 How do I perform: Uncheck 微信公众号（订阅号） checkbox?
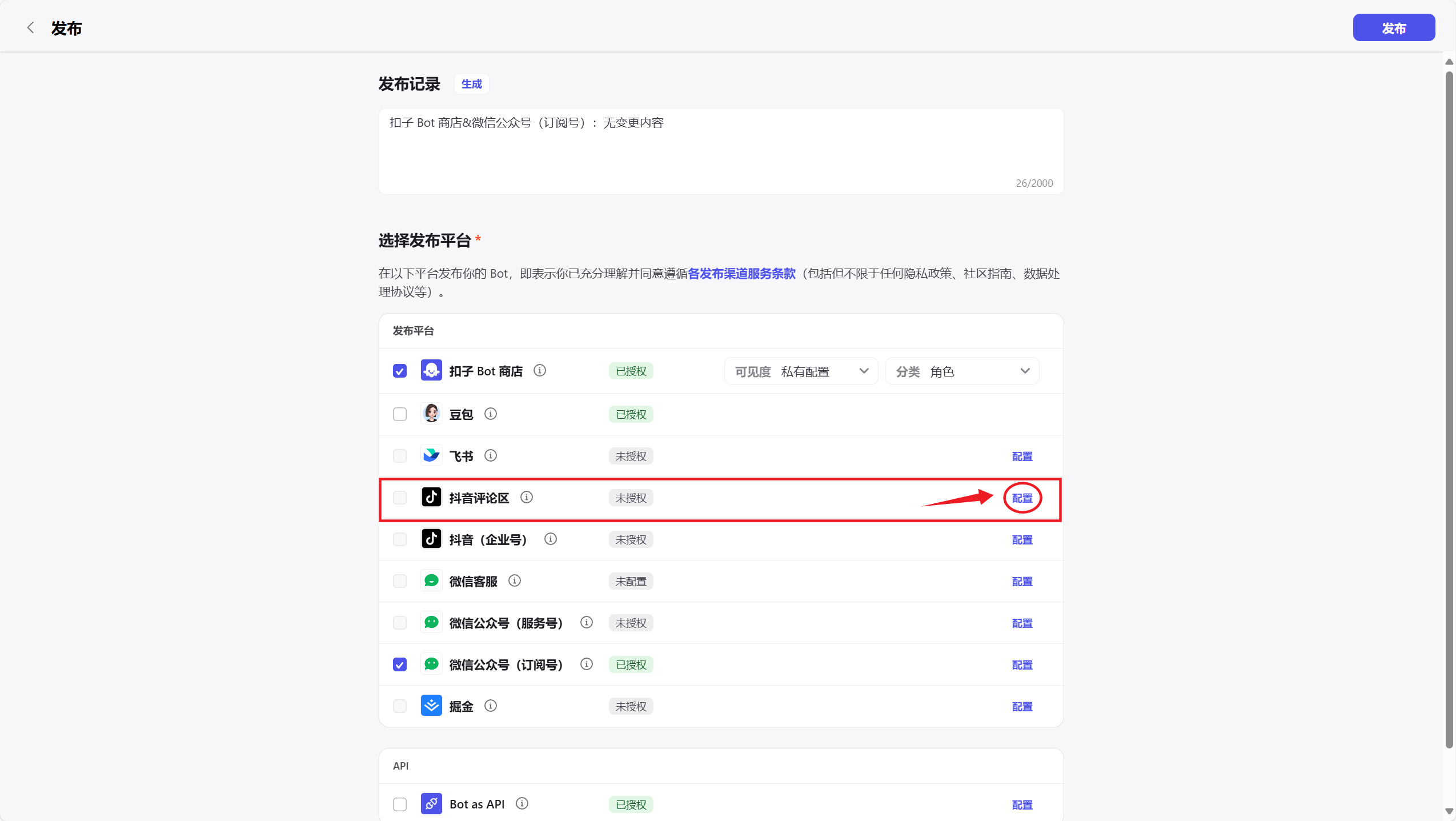point(400,664)
